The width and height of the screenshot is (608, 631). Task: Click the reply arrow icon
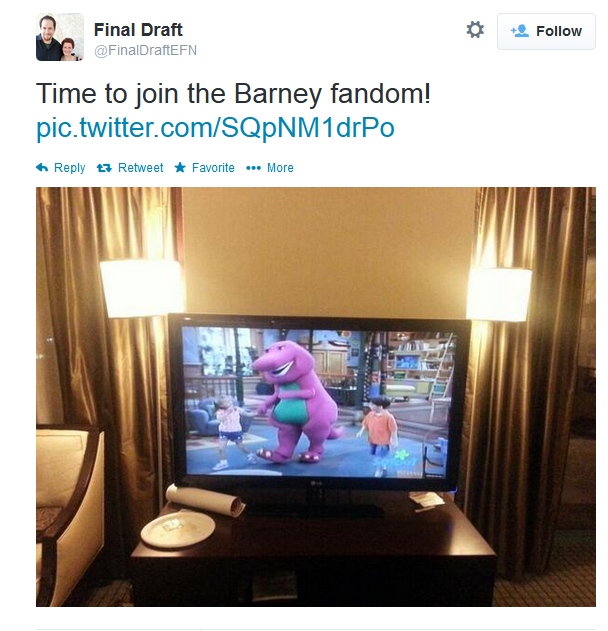(x=42, y=167)
